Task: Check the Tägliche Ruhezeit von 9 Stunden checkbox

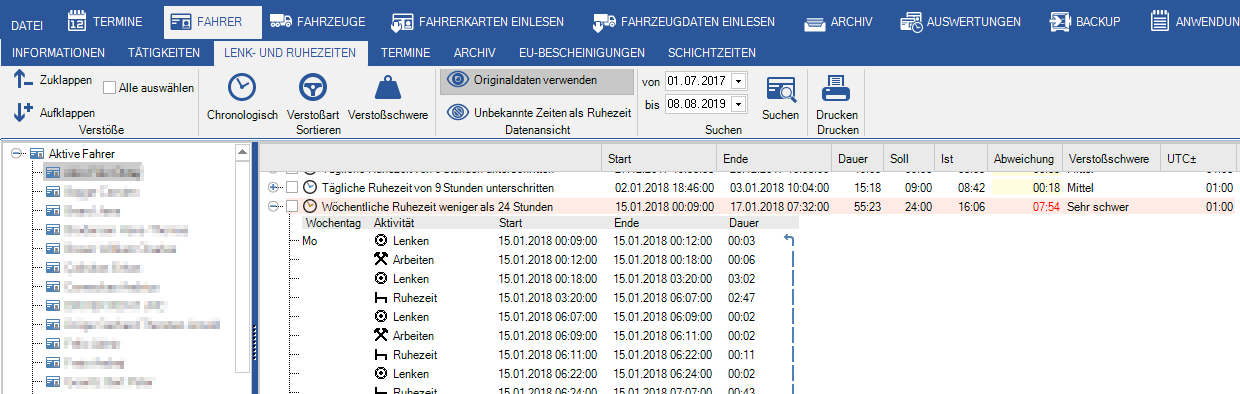Action: click(292, 188)
